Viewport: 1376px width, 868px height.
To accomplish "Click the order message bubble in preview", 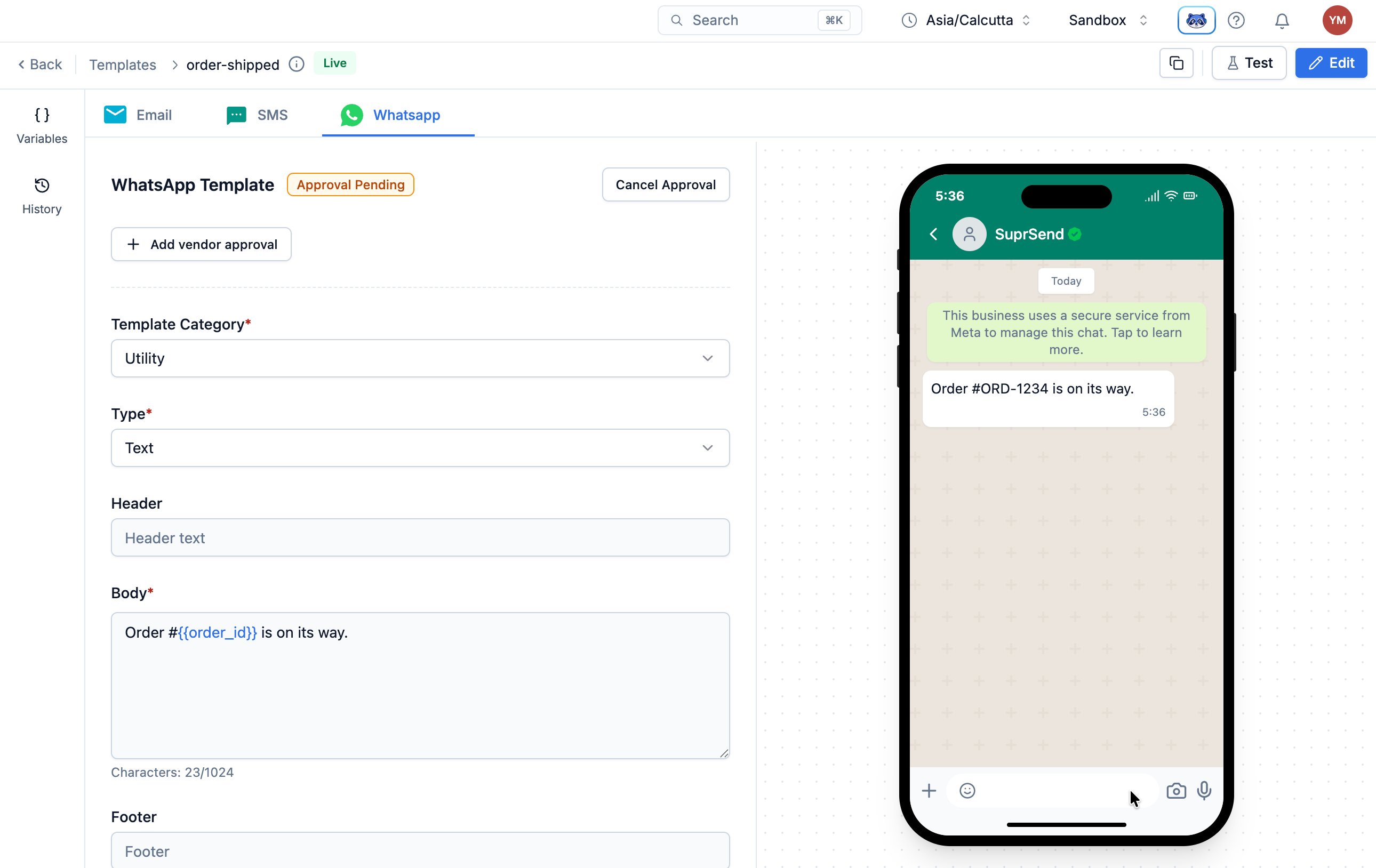I will pyautogui.click(x=1048, y=399).
